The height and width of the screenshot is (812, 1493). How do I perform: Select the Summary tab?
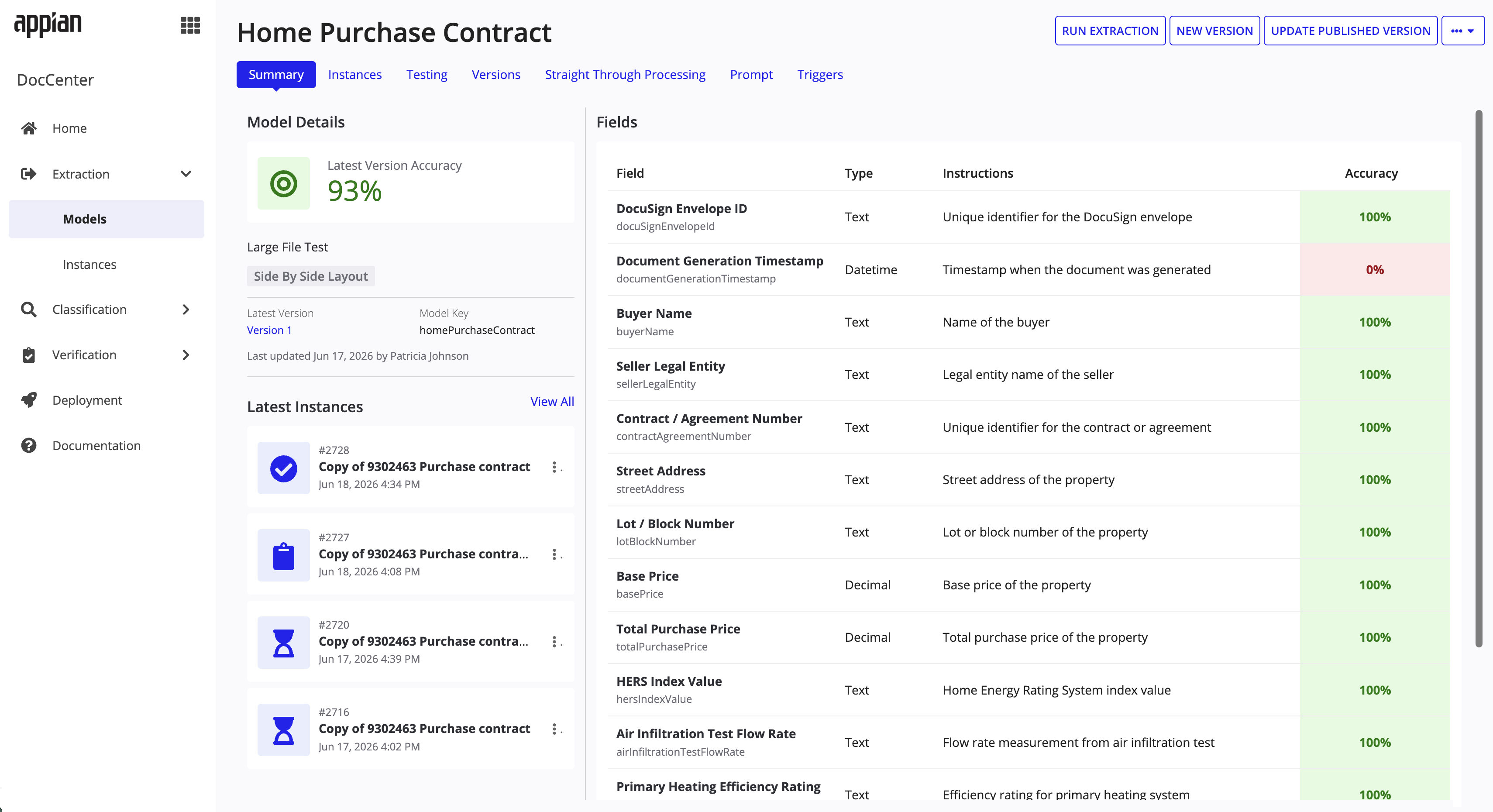point(276,74)
